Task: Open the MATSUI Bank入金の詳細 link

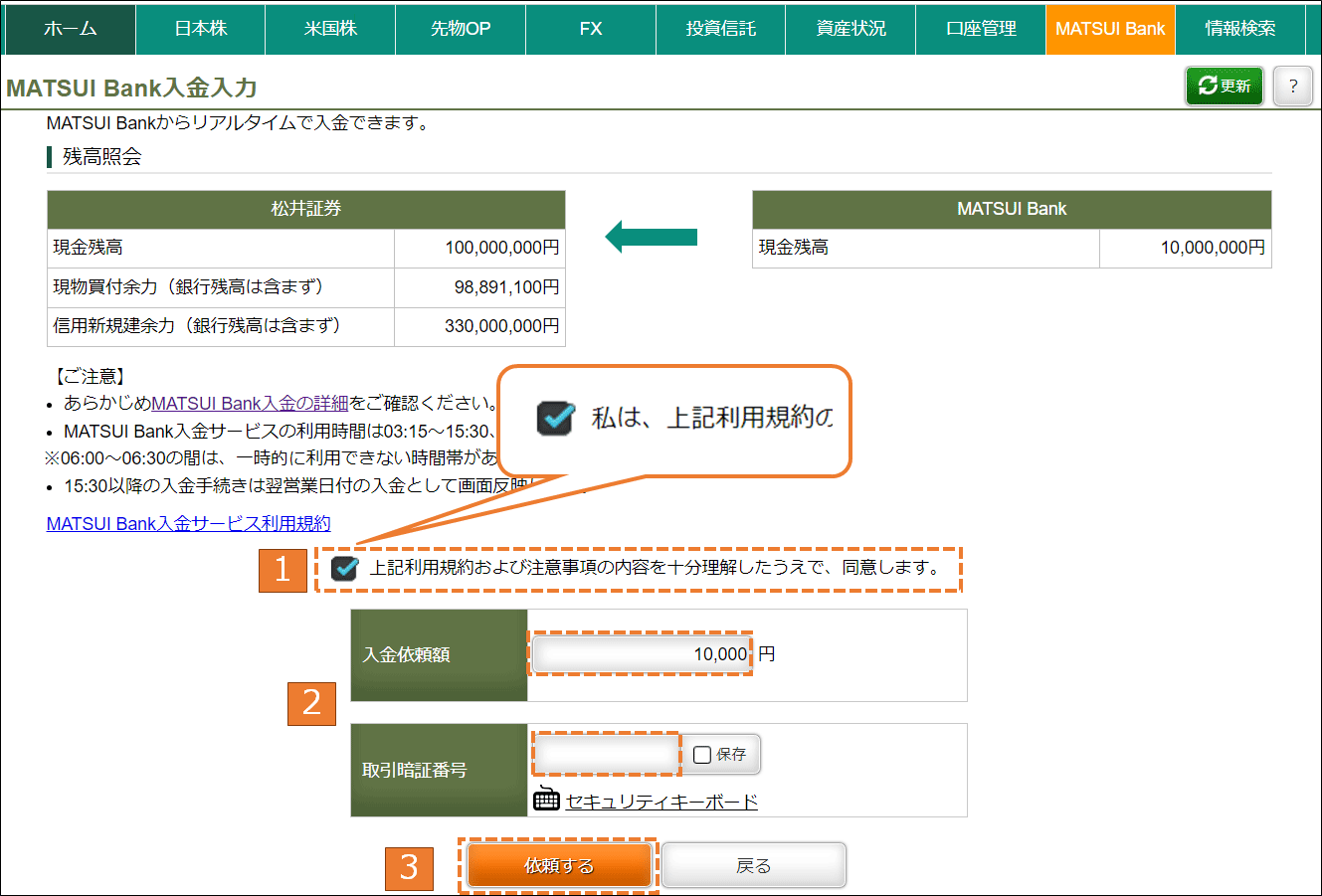Action: [250, 403]
